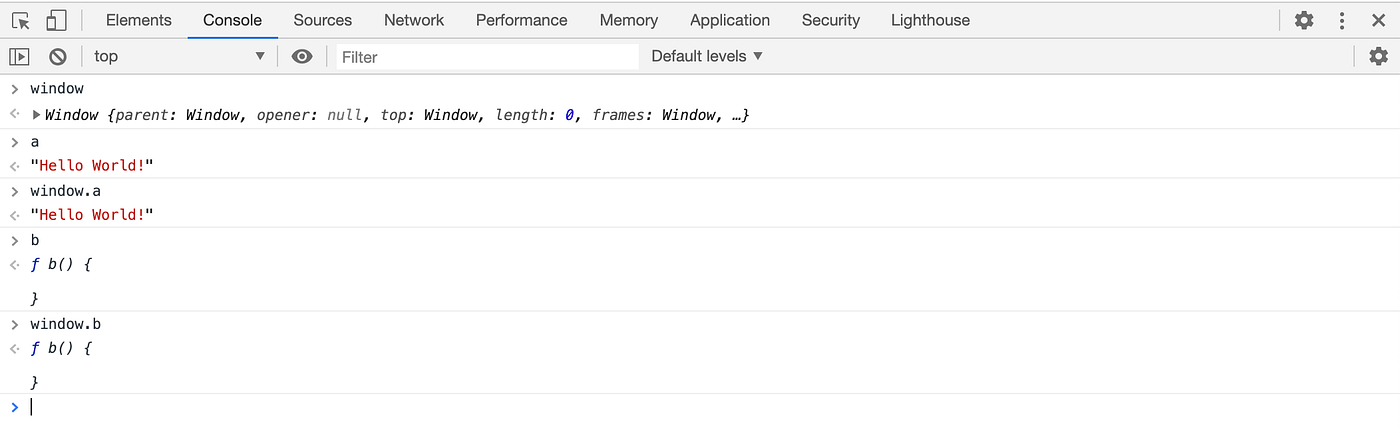The image size is (1400, 433).
Task: Switch to the Network tab
Action: point(414,20)
